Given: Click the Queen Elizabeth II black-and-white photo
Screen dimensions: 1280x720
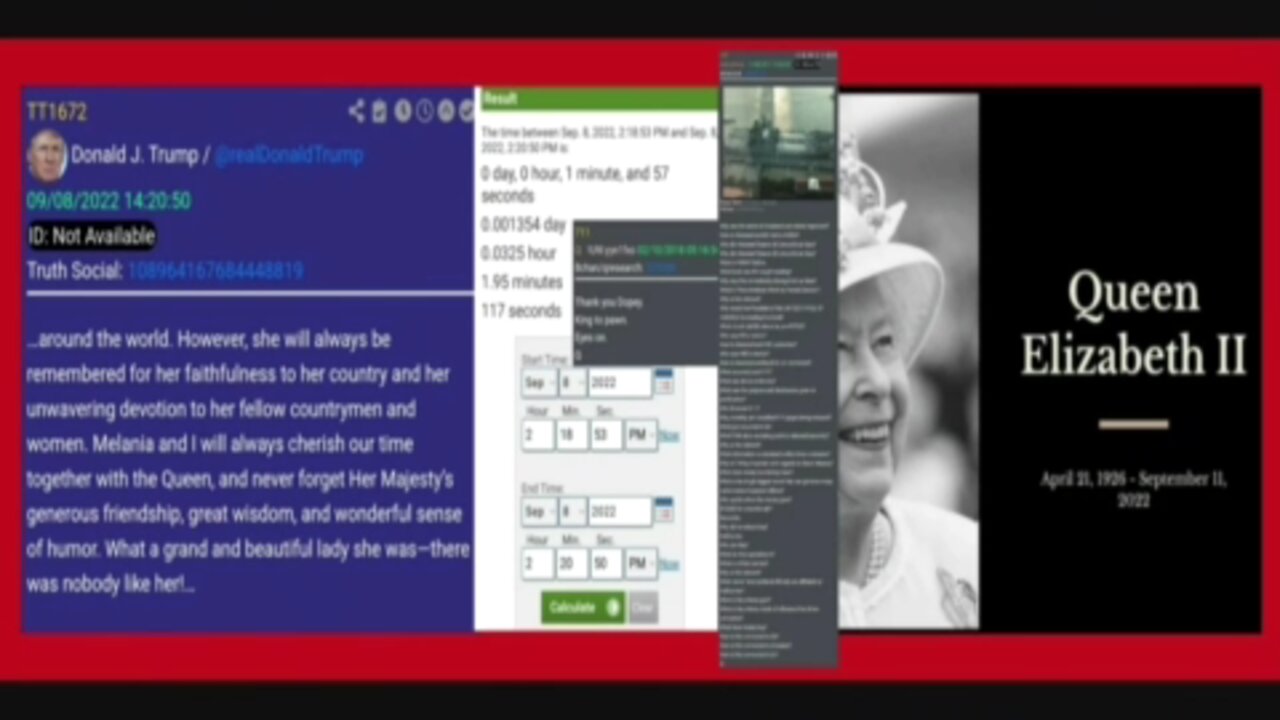Looking at the screenshot, I should click(908, 361).
